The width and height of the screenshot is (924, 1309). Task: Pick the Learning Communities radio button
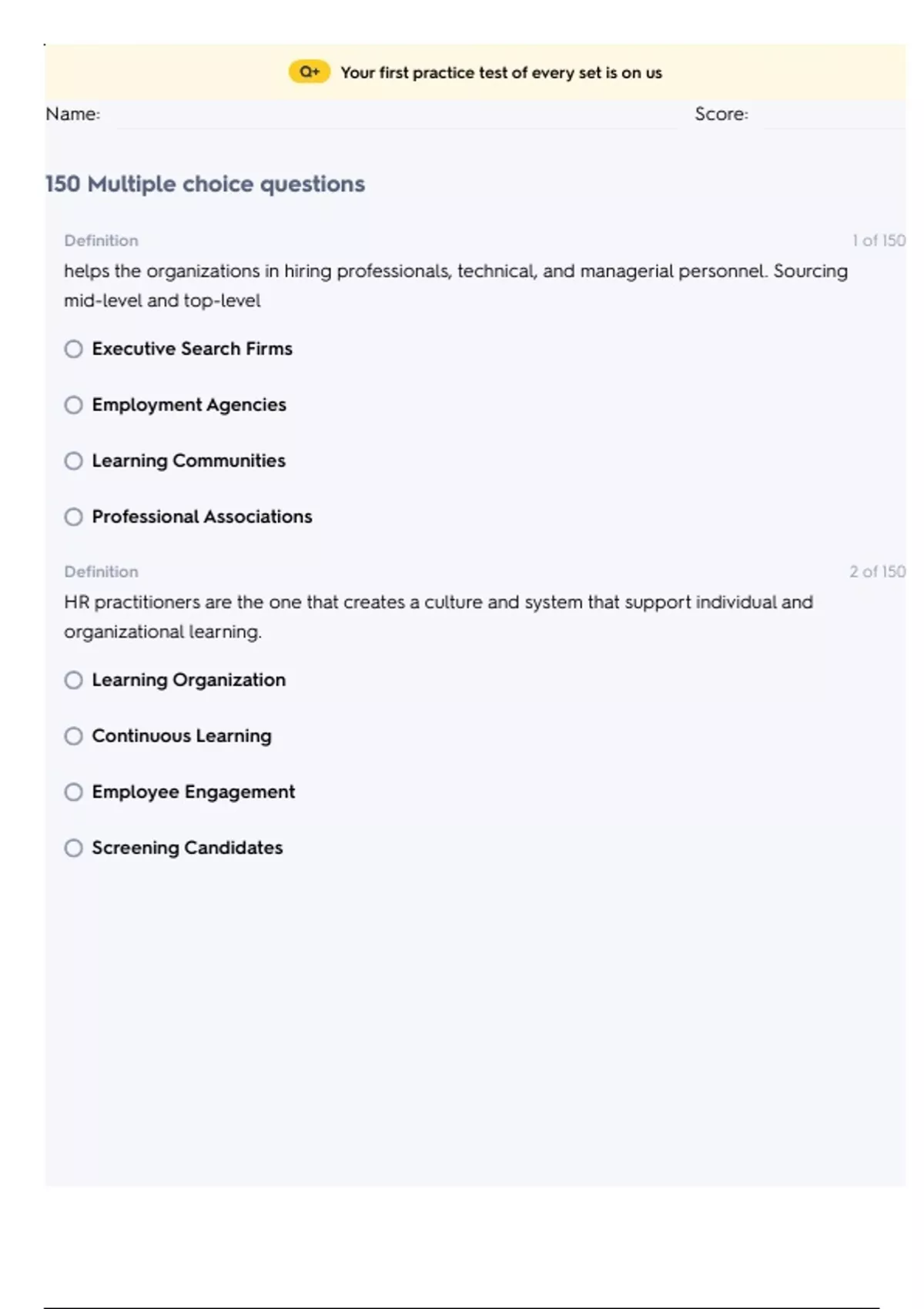pyautogui.click(x=73, y=460)
